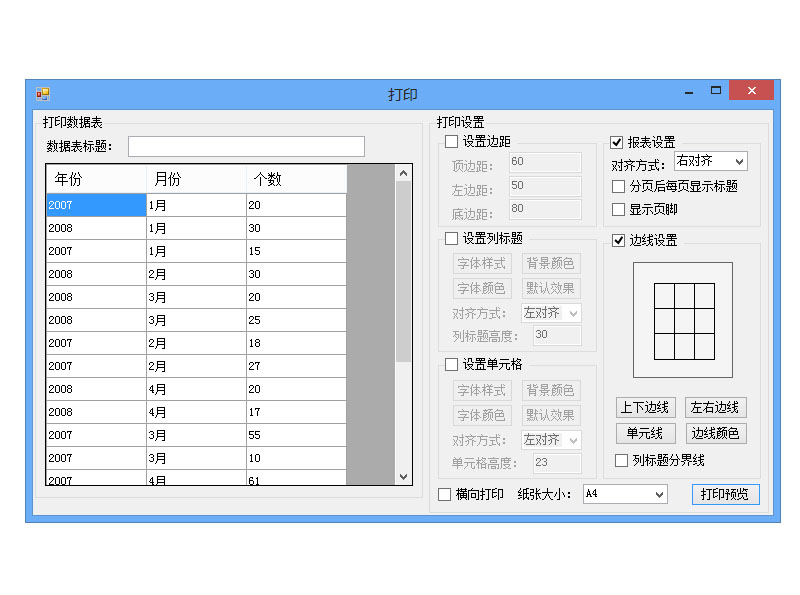Click the vertical scrollbar thumb
Viewport: 800px width, 595px height.
404,271
